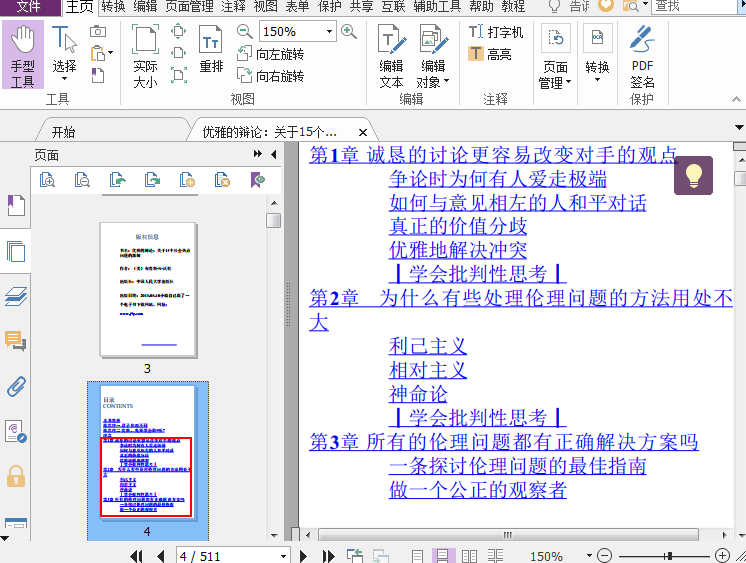Viewport: 746px width, 563px height.
Task: Expand the 页面管理 dropdown arrow
Action: tap(568, 83)
